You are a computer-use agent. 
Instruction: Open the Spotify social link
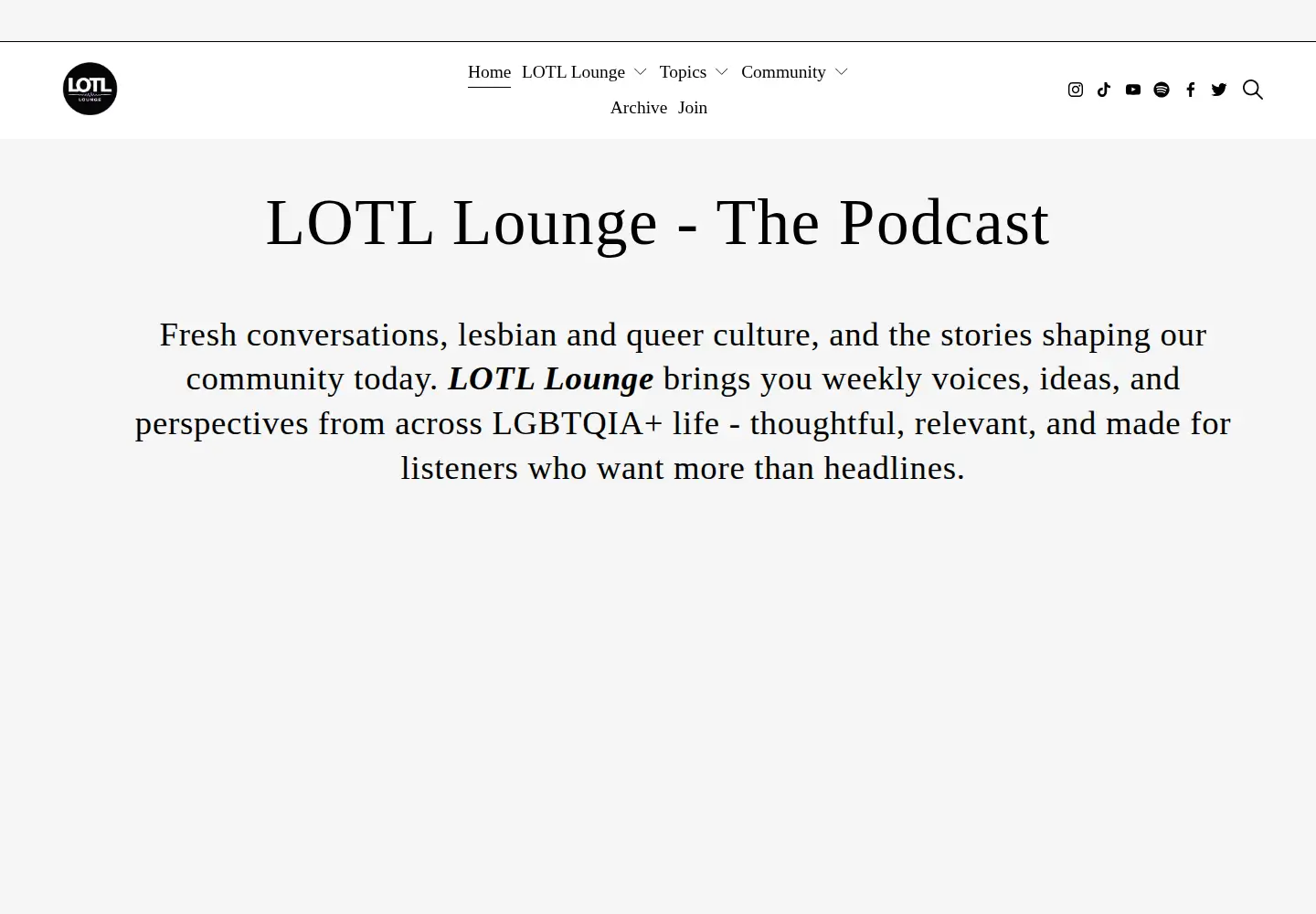coord(1162,90)
